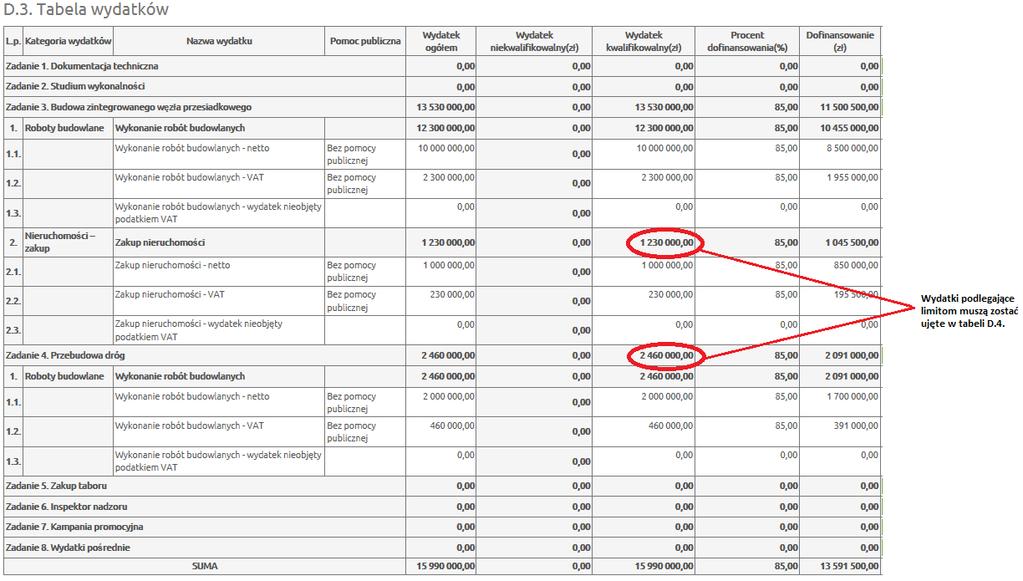
Task: Select row 'Zadanie 5. Zakup taboru'
Action: pyautogui.click(x=442, y=486)
